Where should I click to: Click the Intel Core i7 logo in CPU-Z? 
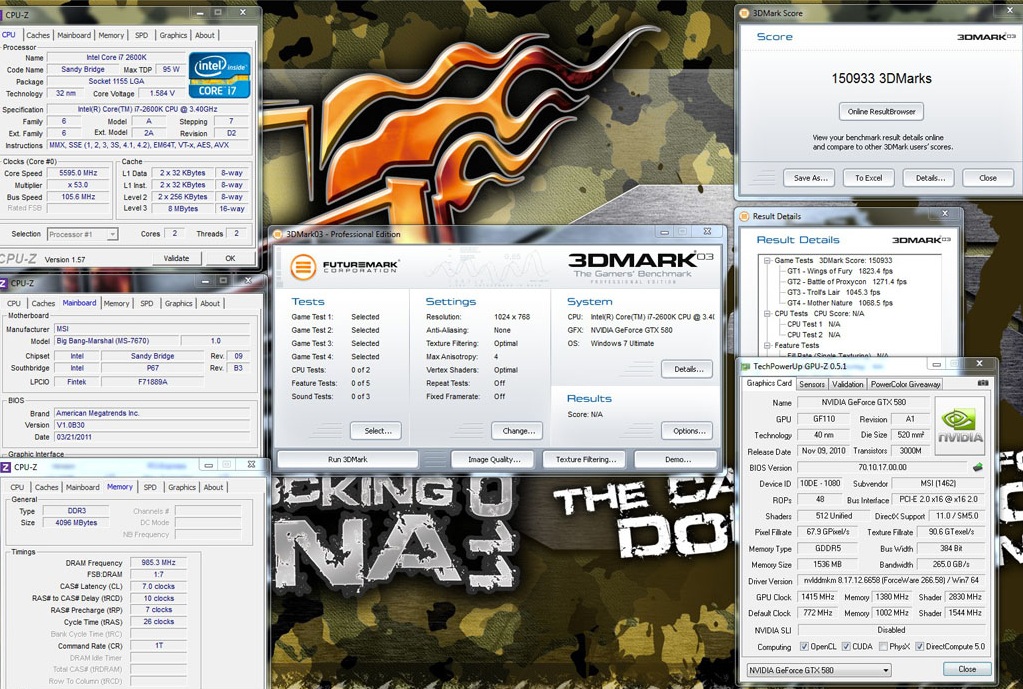tap(220, 75)
